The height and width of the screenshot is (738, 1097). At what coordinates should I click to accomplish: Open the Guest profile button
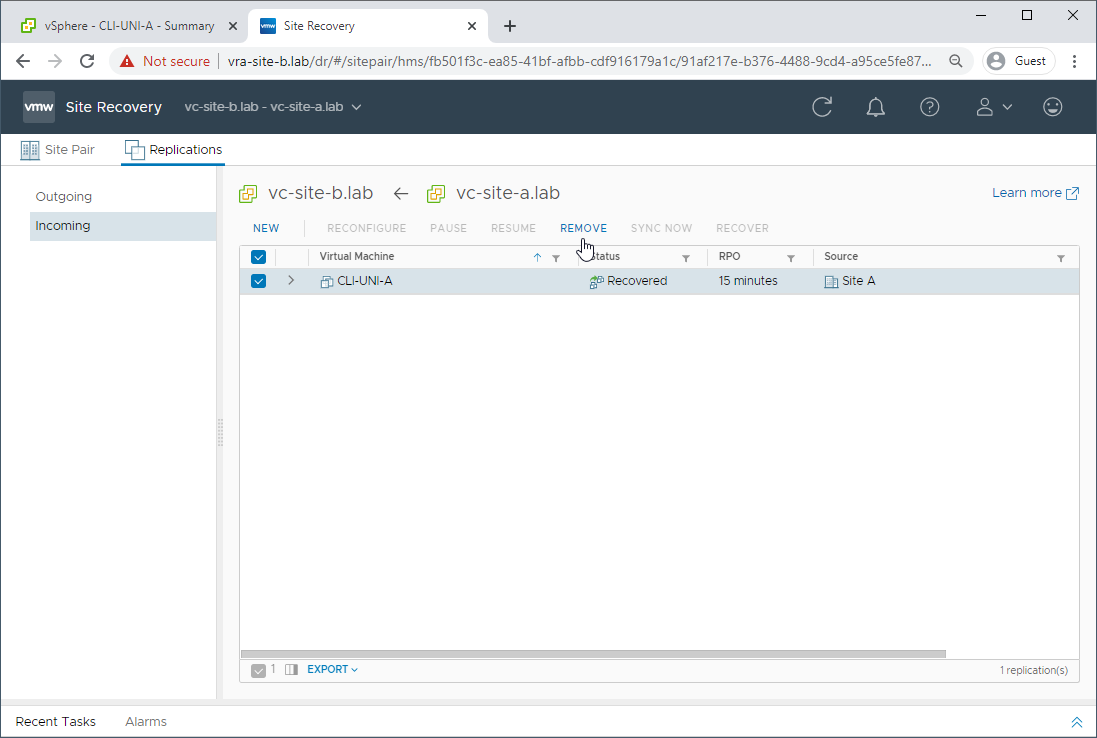pyautogui.click(x=1019, y=61)
